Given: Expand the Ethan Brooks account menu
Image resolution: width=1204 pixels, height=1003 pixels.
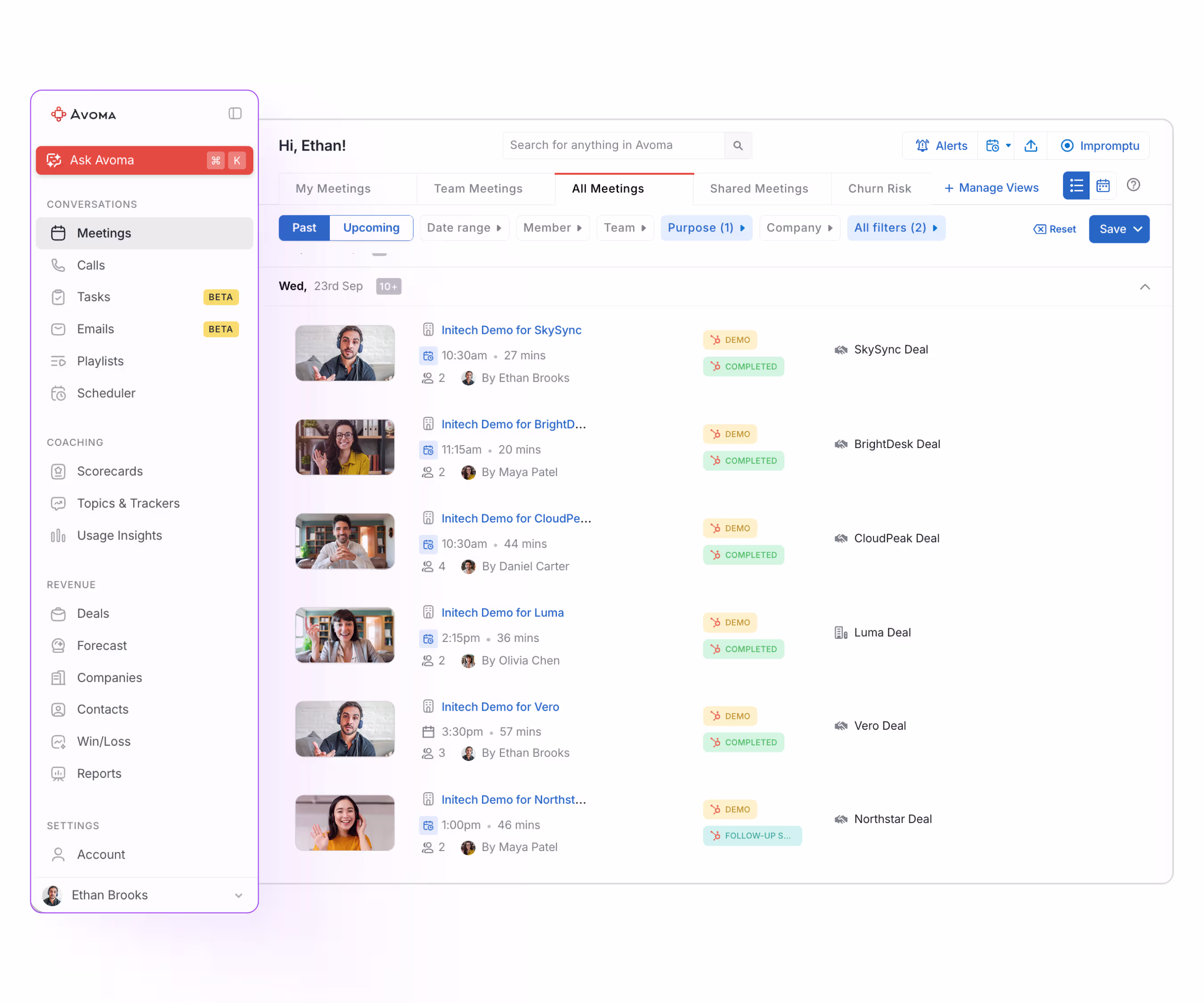Looking at the screenshot, I should (x=144, y=895).
